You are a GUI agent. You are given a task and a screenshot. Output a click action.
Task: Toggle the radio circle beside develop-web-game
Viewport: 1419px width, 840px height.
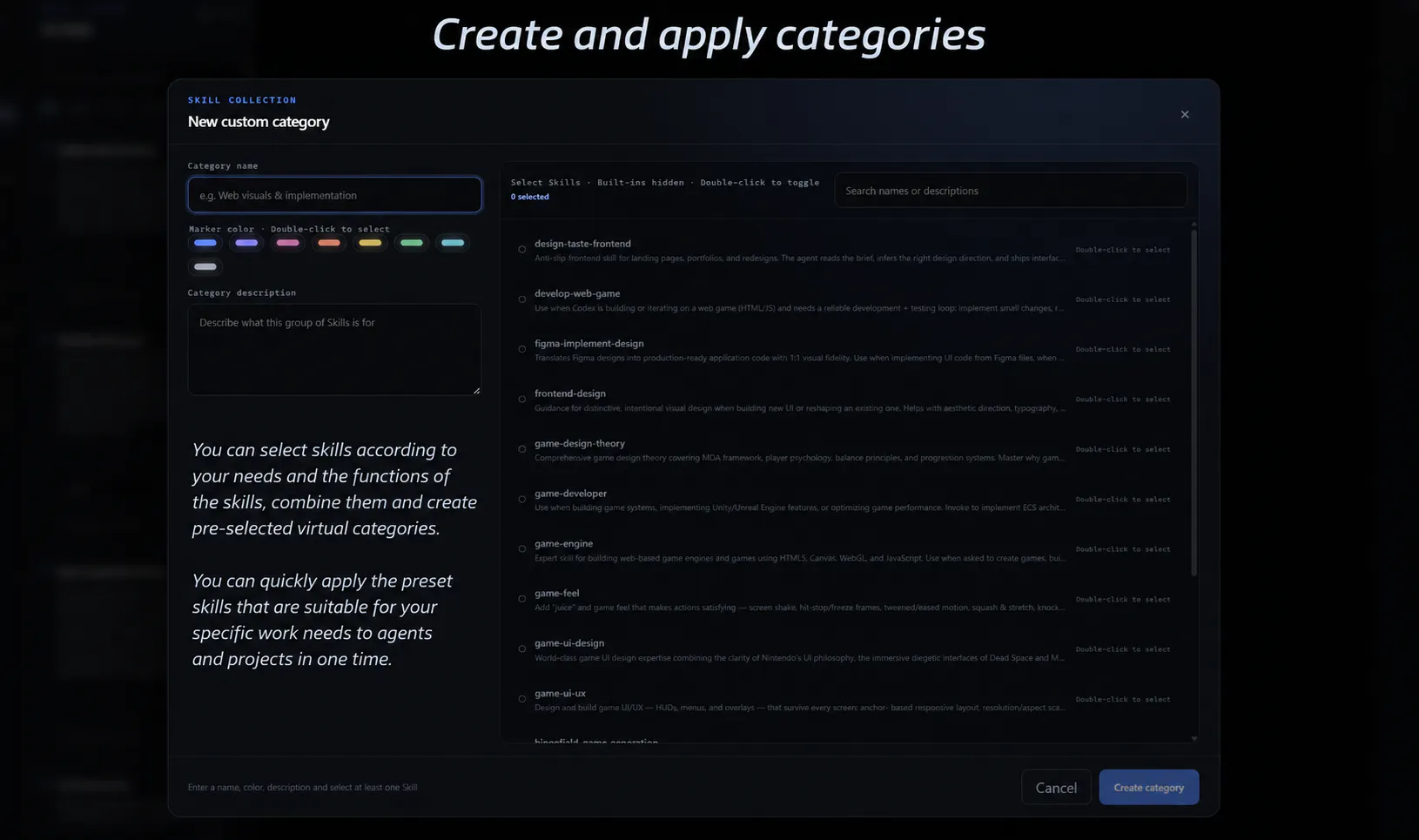[522, 299]
